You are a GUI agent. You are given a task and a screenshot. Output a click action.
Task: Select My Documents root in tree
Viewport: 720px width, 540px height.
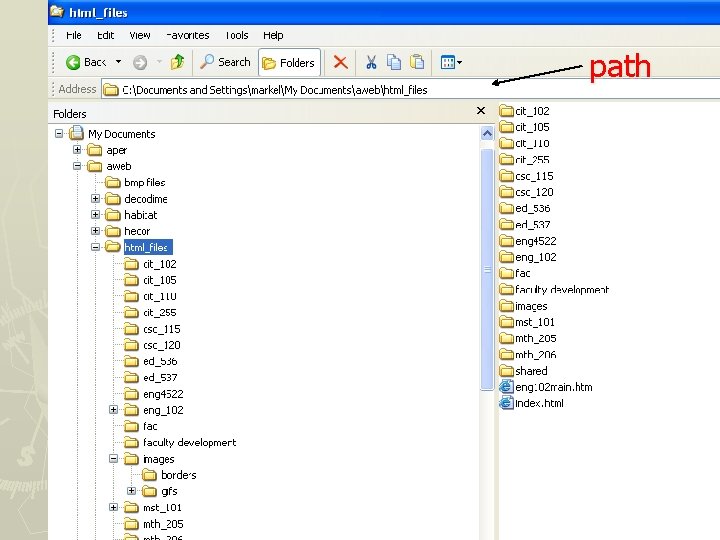click(x=122, y=134)
